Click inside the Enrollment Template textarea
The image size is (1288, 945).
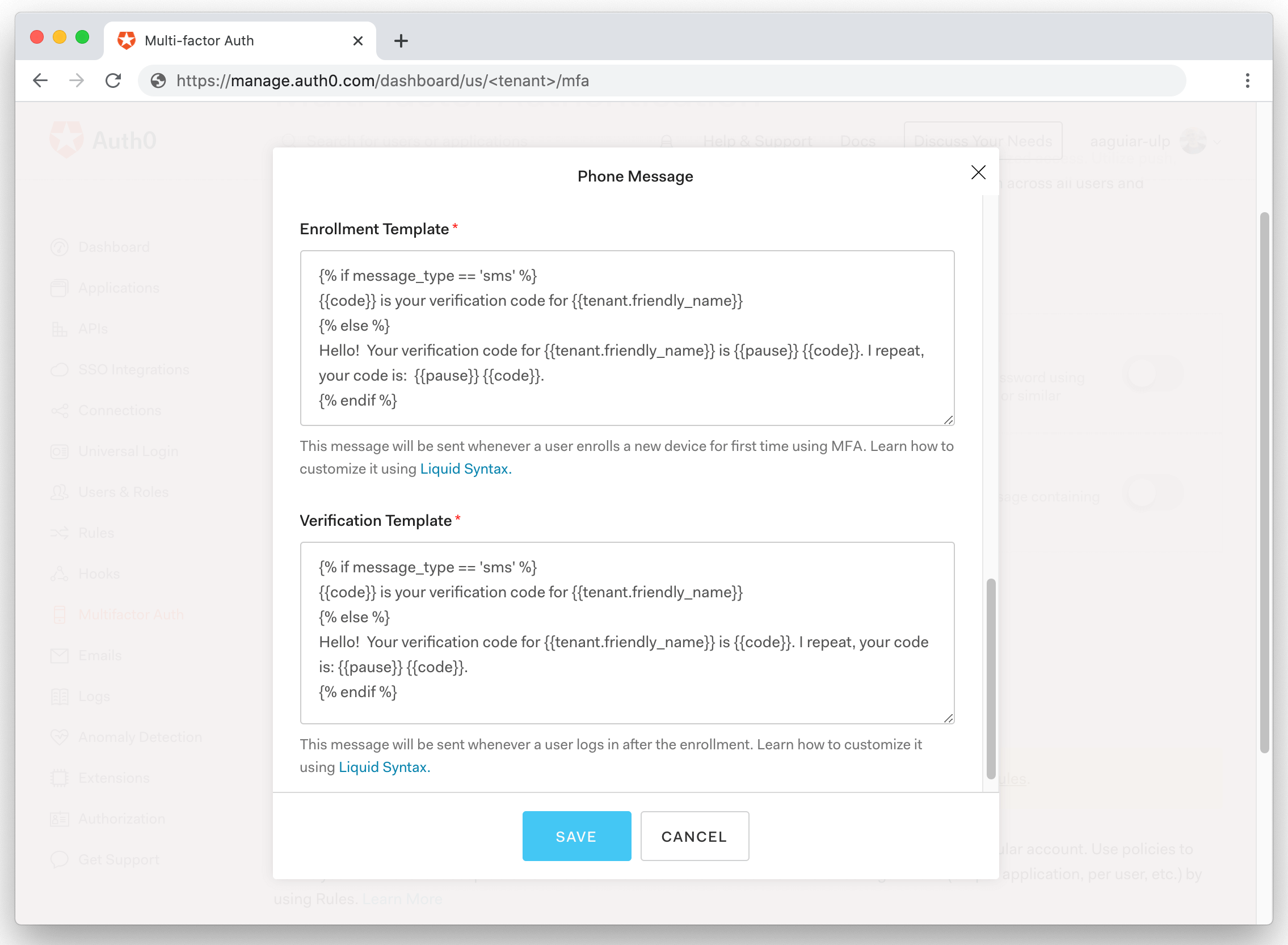pos(626,337)
